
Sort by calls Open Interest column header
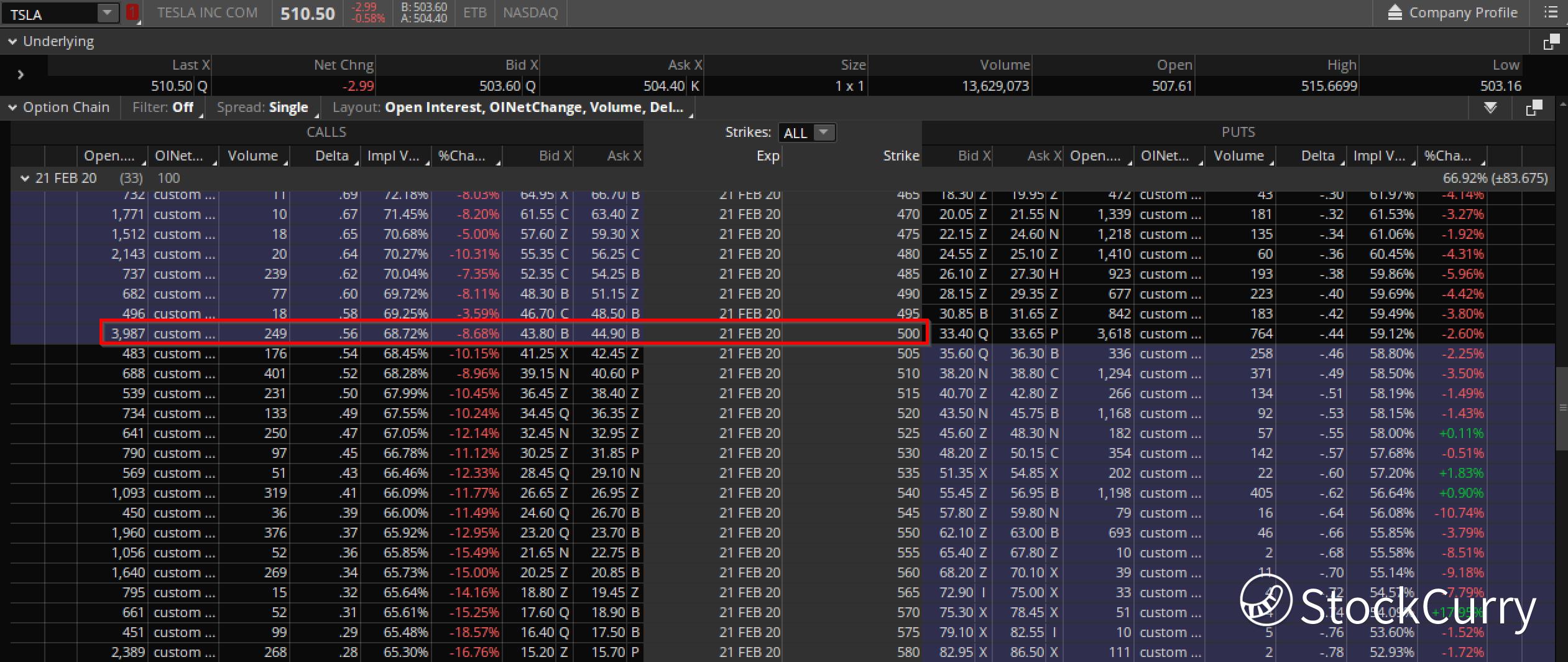[x=112, y=156]
